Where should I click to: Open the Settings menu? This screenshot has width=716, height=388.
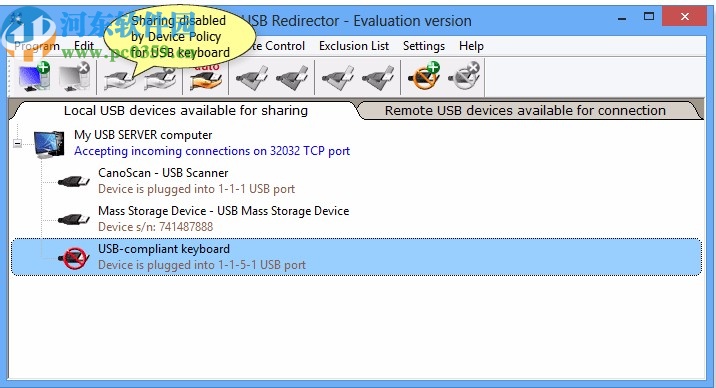[424, 46]
